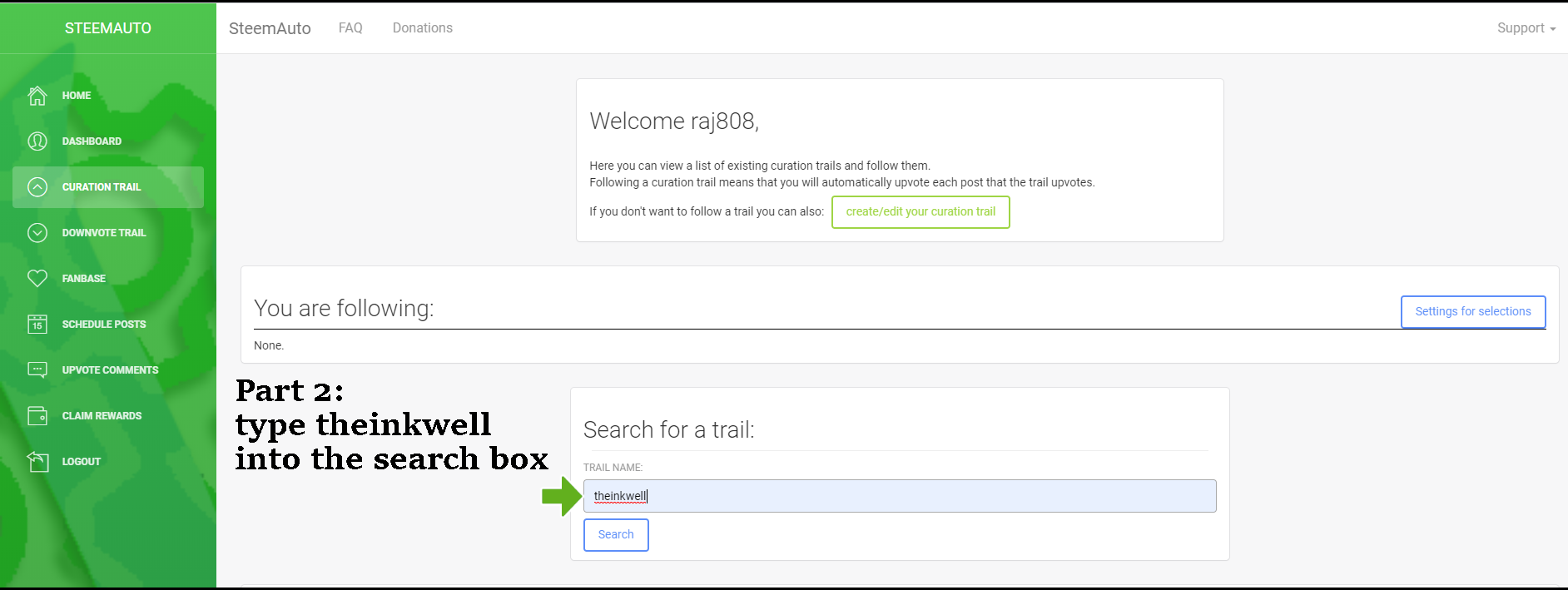
Task: Click create/edit your curation trail button
Action: (x=920, y=212)
